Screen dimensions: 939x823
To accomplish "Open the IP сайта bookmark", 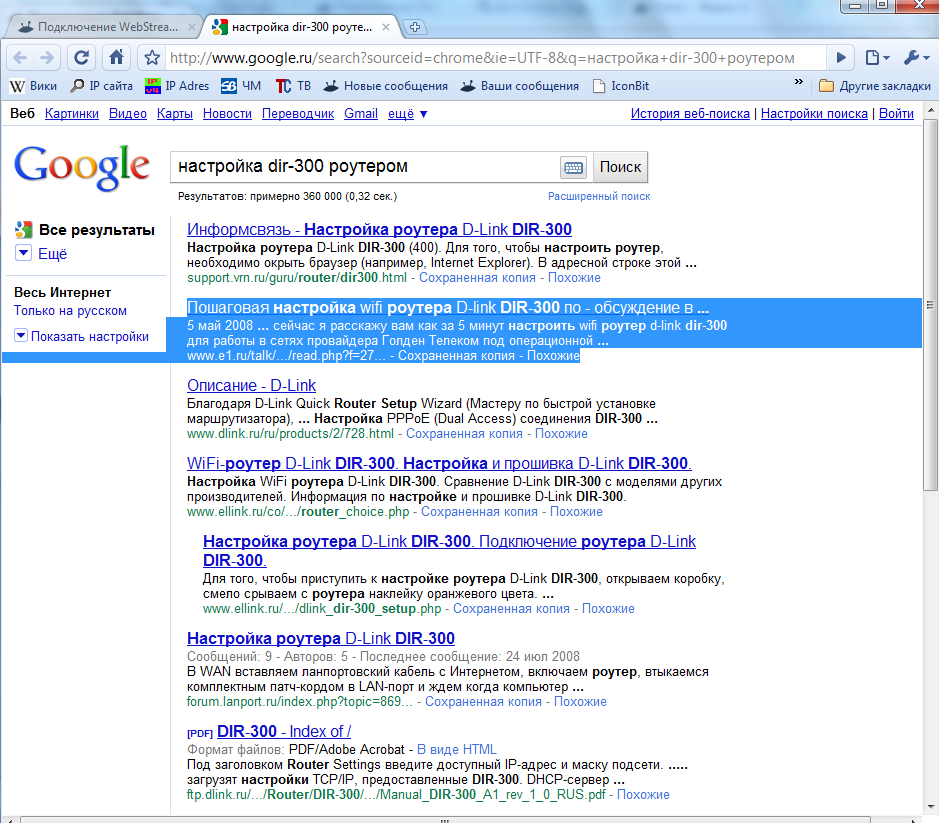I will (101, 86).
